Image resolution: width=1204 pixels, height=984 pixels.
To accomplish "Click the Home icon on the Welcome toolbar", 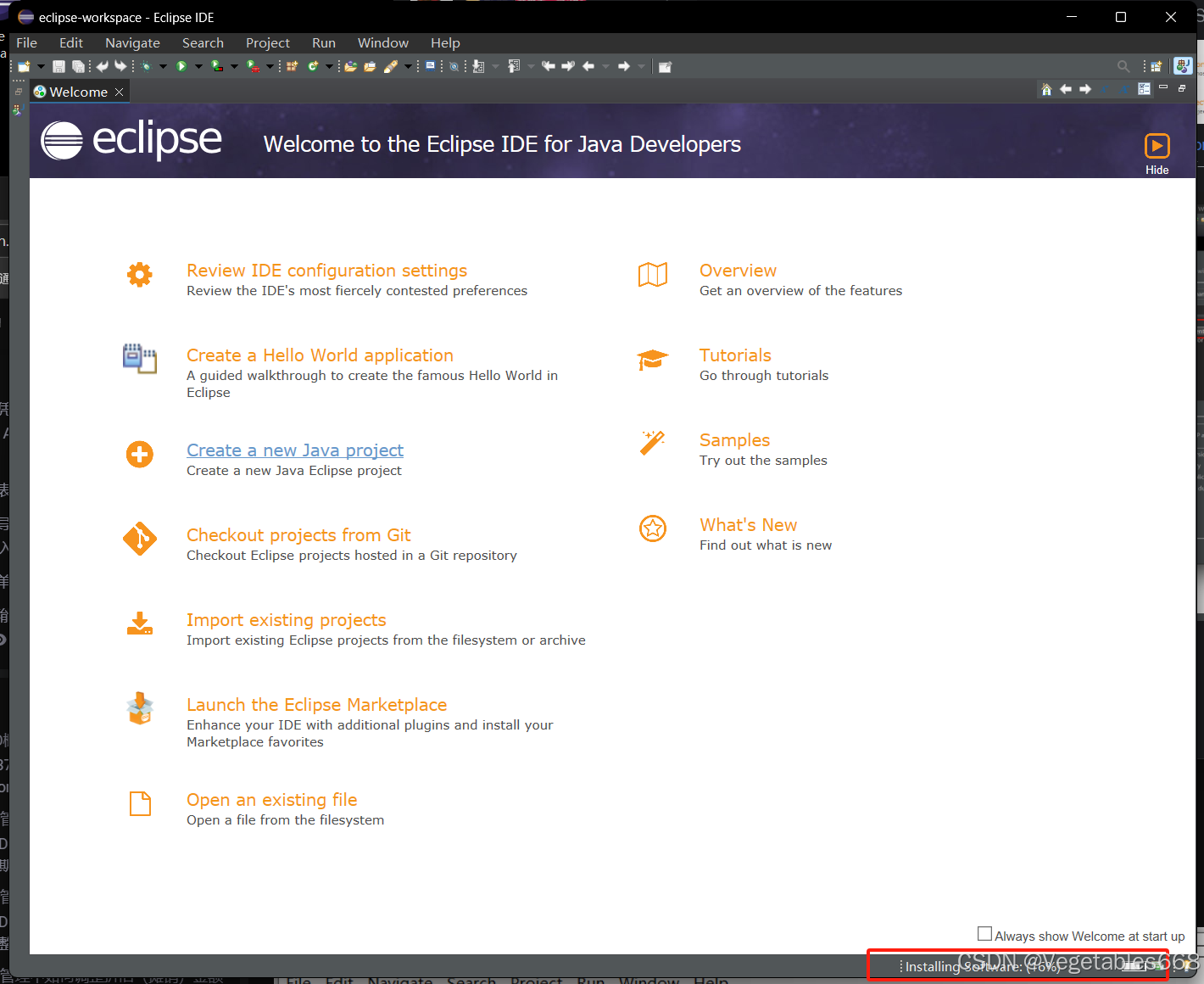I will point(1046,89).
